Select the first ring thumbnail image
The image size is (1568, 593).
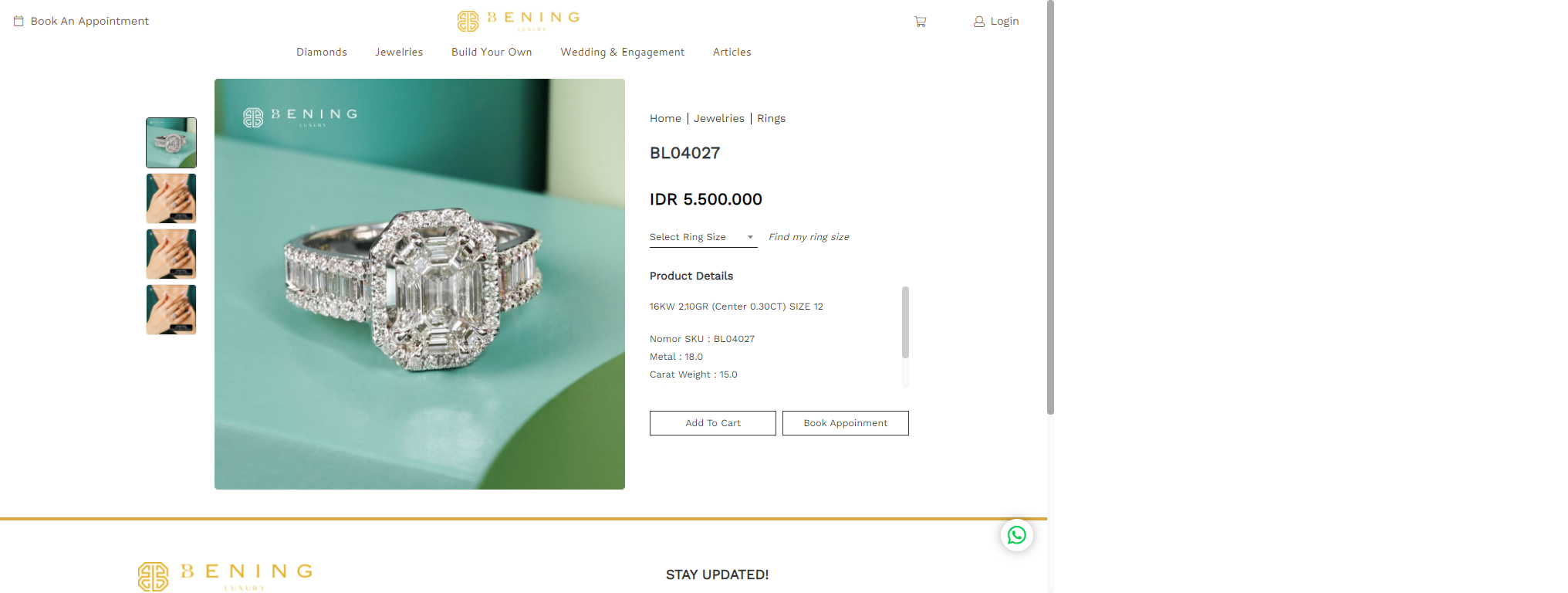click(171, 143)
